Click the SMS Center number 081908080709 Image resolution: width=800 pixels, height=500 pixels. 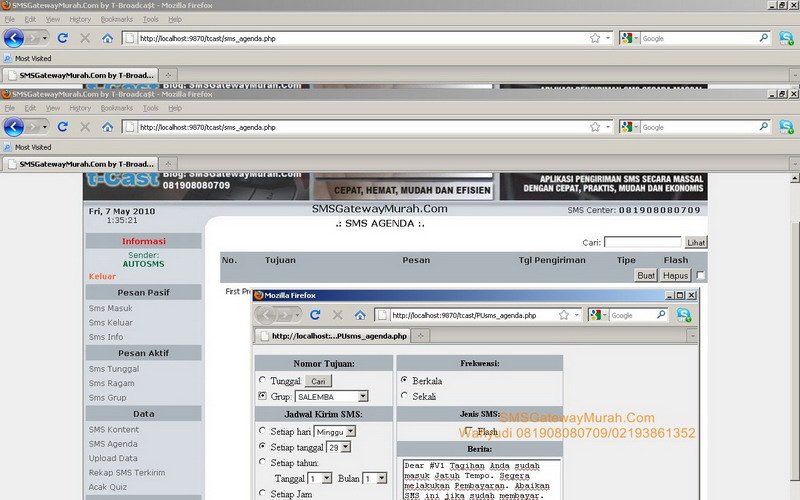(x=659, y=210)
